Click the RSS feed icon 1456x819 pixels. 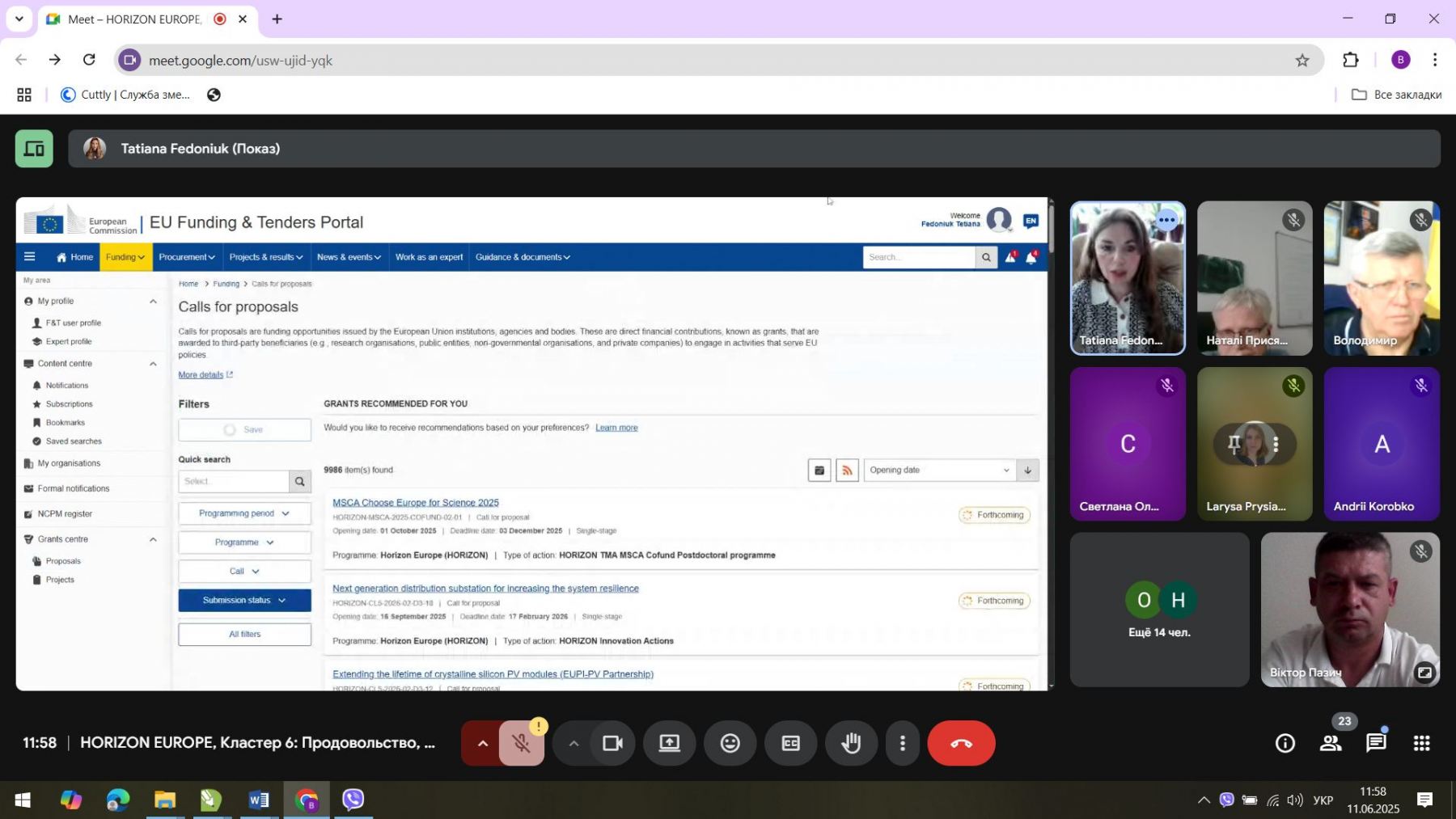pos(847,471)
